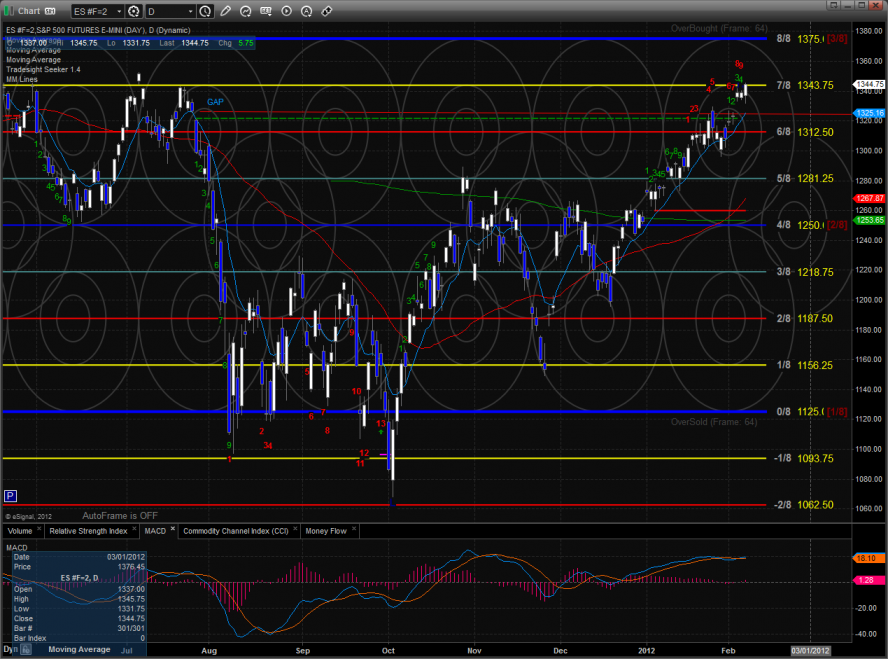Image resolution: width=888 pixels, height=659 pixels.
Task: Close the Money Flow tab
Action: tap(354, 529)
